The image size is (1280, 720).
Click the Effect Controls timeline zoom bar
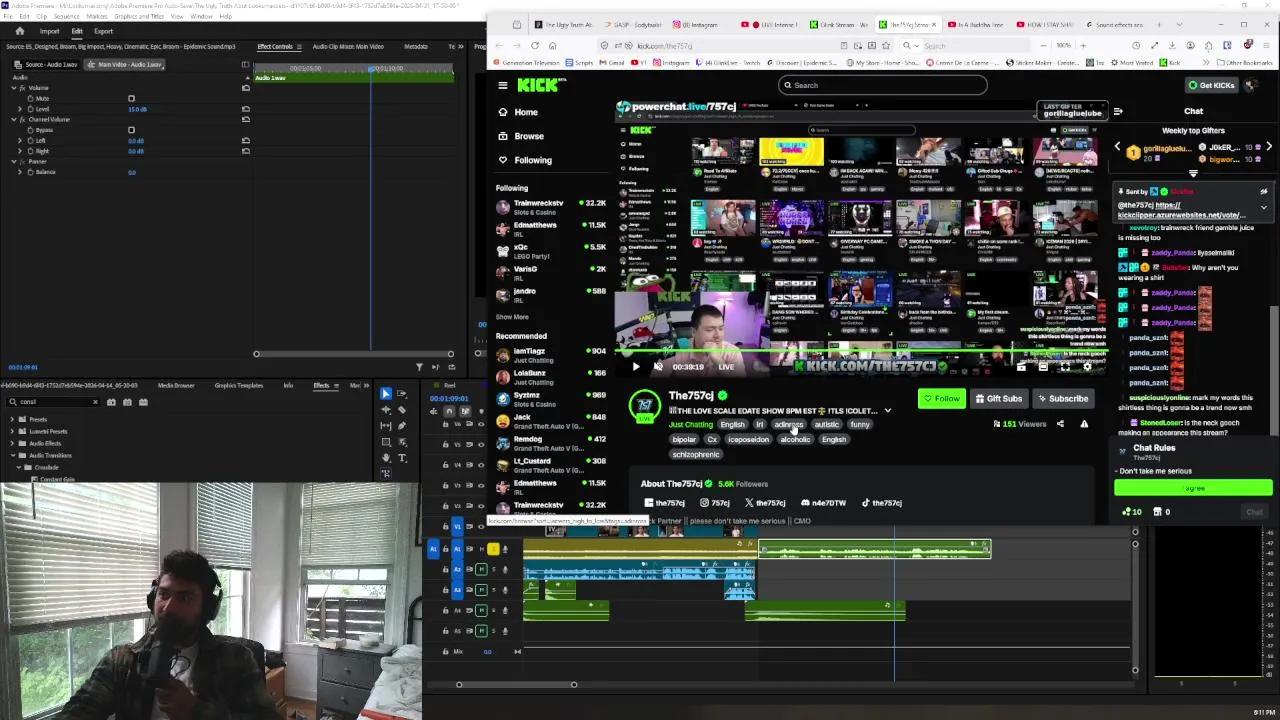coord(353,354)
